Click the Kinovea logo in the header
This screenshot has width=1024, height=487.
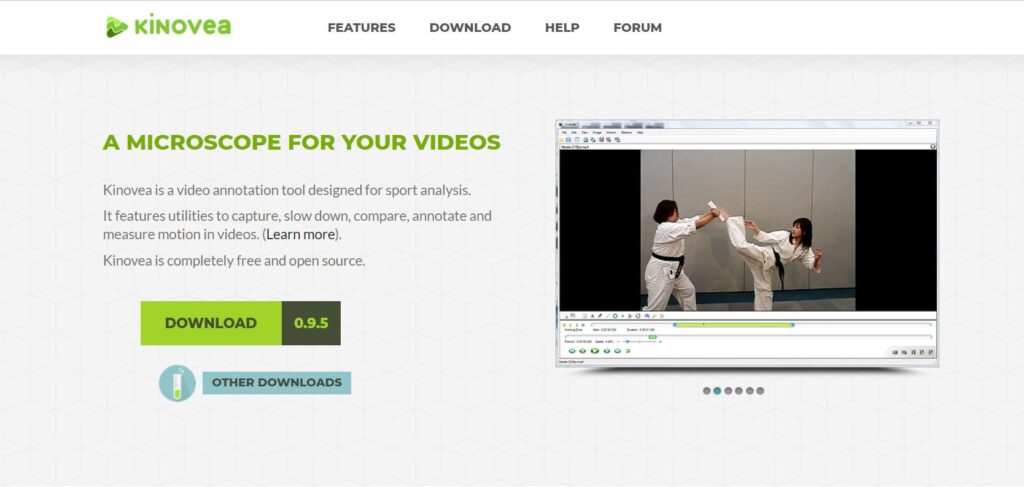click(168, 27)
